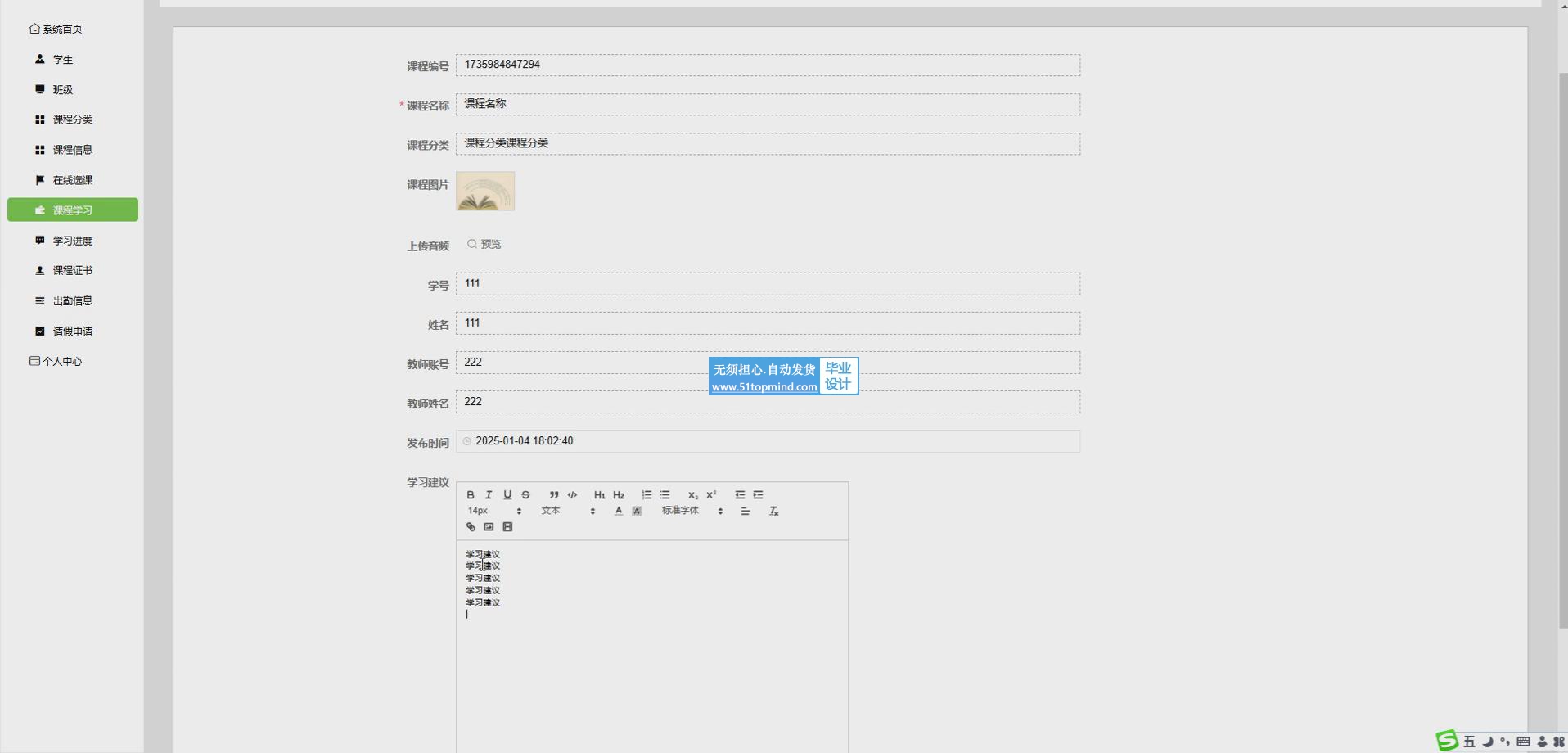Toggle underline formatting in the editor
This screenshot has height=753, width=1568.
507,495
